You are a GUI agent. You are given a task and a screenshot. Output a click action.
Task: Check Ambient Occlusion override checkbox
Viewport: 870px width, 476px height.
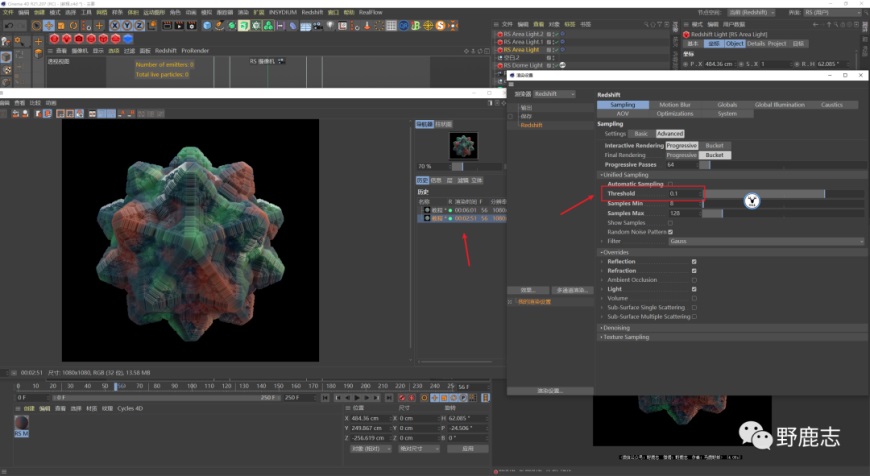tap(694, 280)
